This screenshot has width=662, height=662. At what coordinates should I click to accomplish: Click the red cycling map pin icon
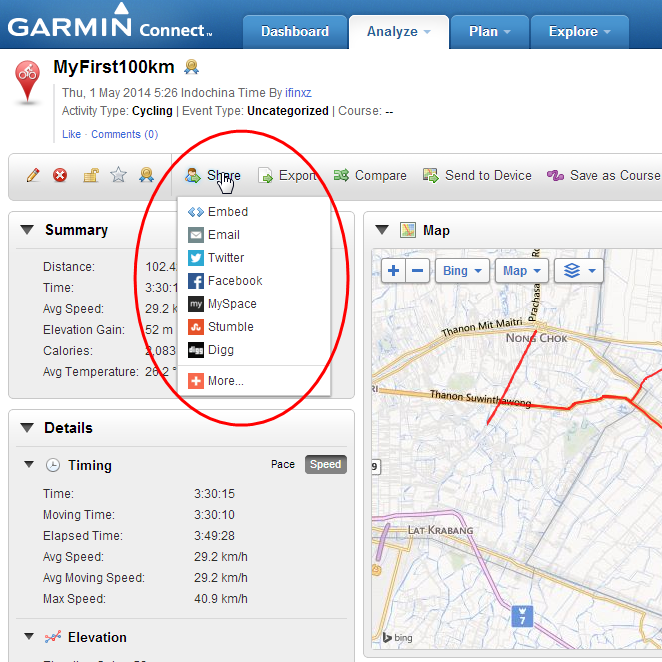27,82
